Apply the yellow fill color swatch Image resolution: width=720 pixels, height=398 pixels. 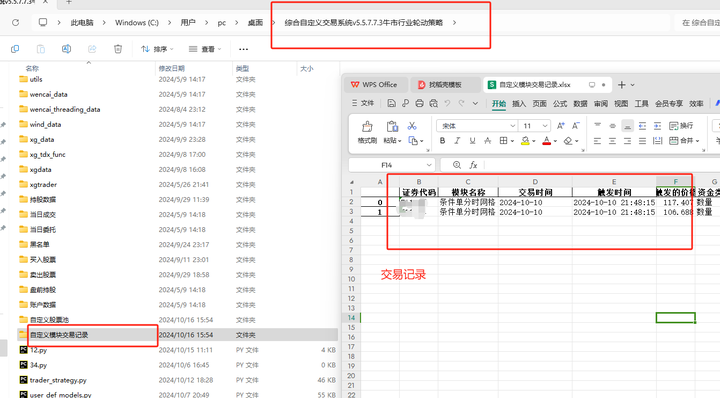point(525,141)
